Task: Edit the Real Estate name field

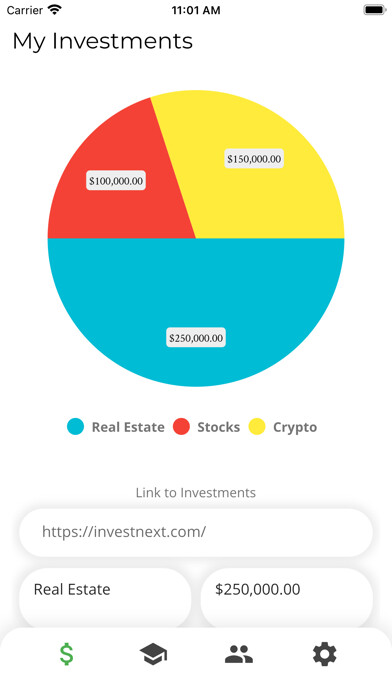Action: pos(105,597)
